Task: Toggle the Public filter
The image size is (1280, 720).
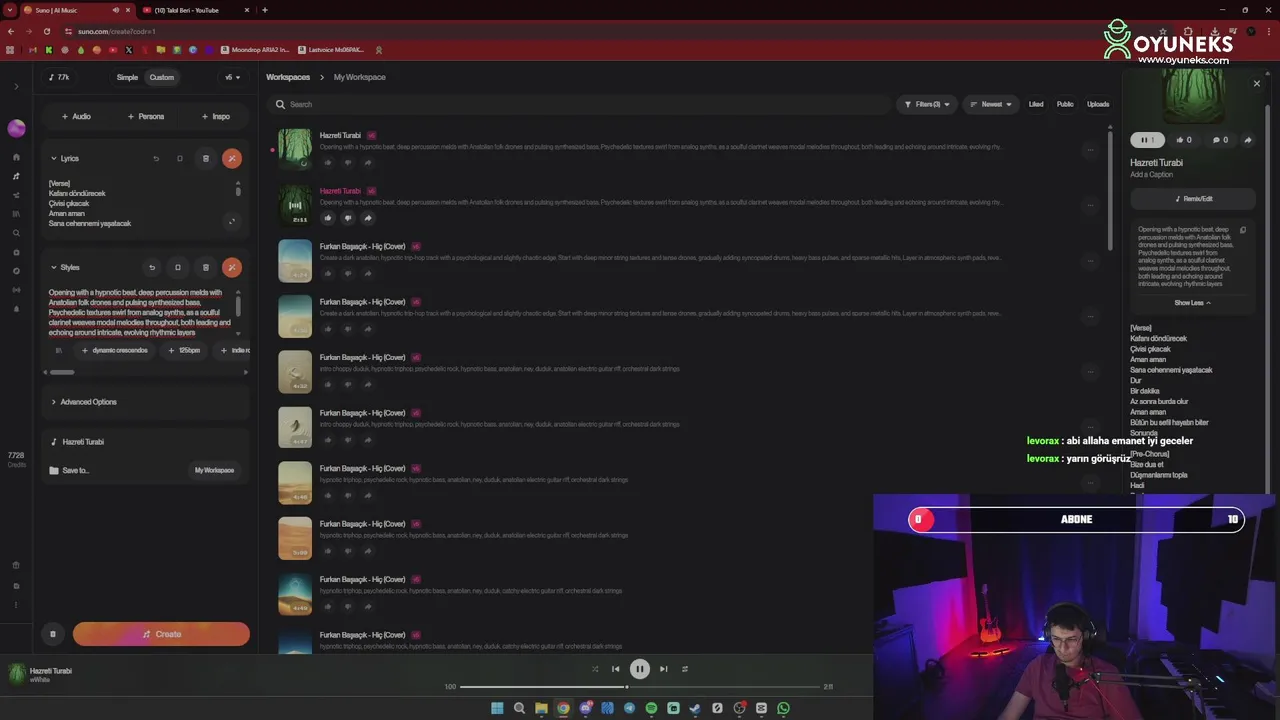Action: (x=1065, y=104)
